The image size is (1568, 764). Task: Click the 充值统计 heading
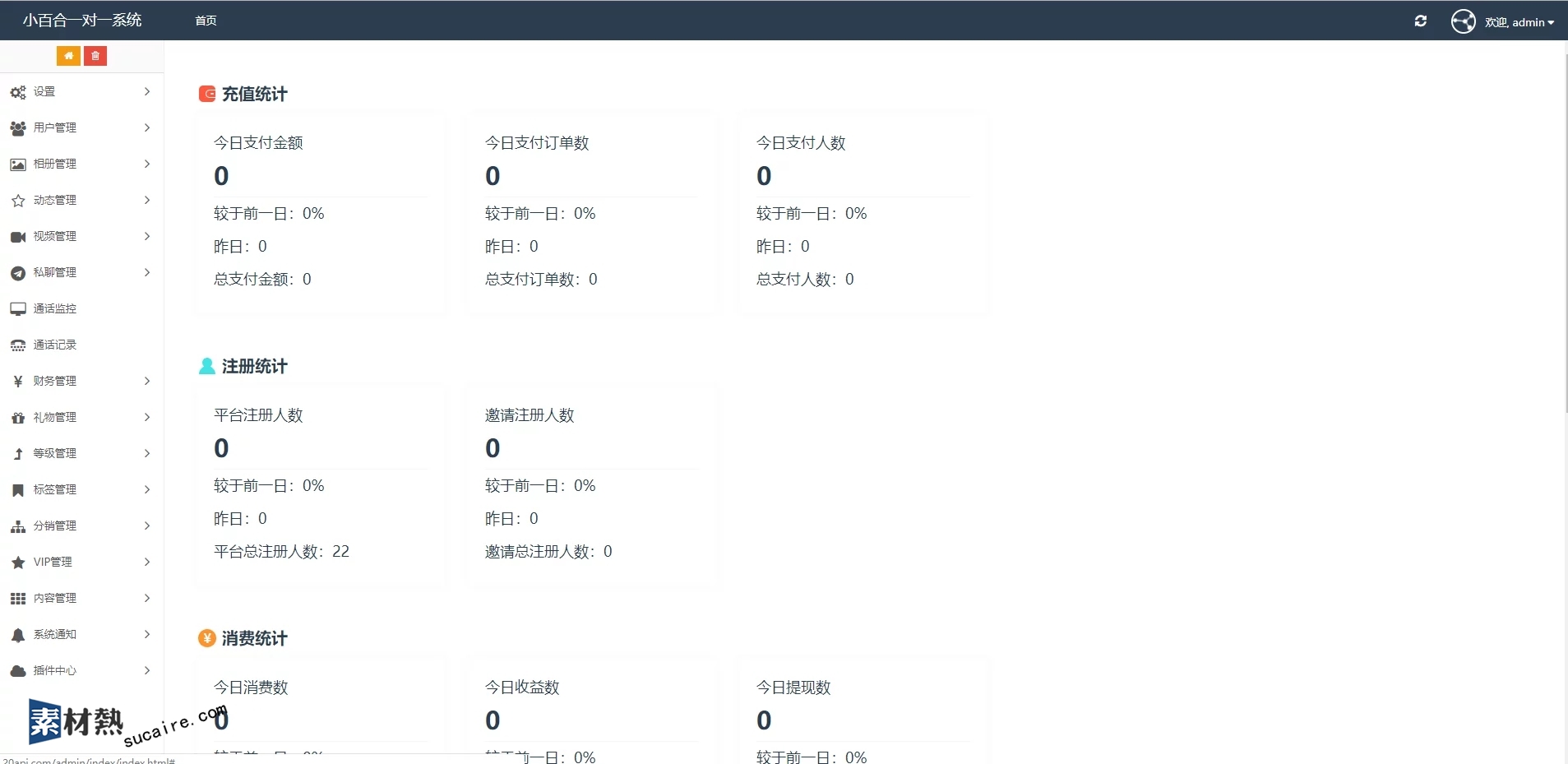tap(255, 94)
